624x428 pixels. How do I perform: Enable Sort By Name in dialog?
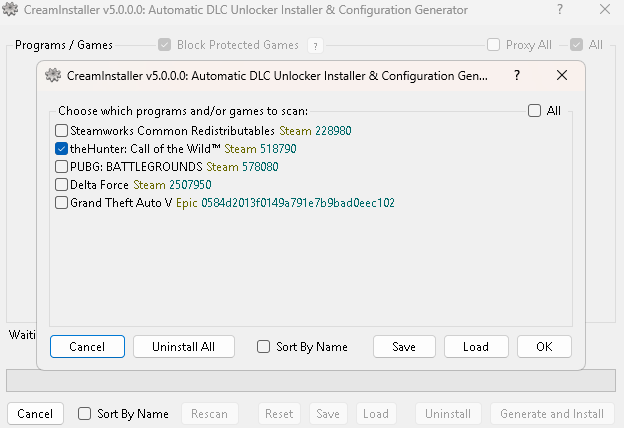pos(263,347)
